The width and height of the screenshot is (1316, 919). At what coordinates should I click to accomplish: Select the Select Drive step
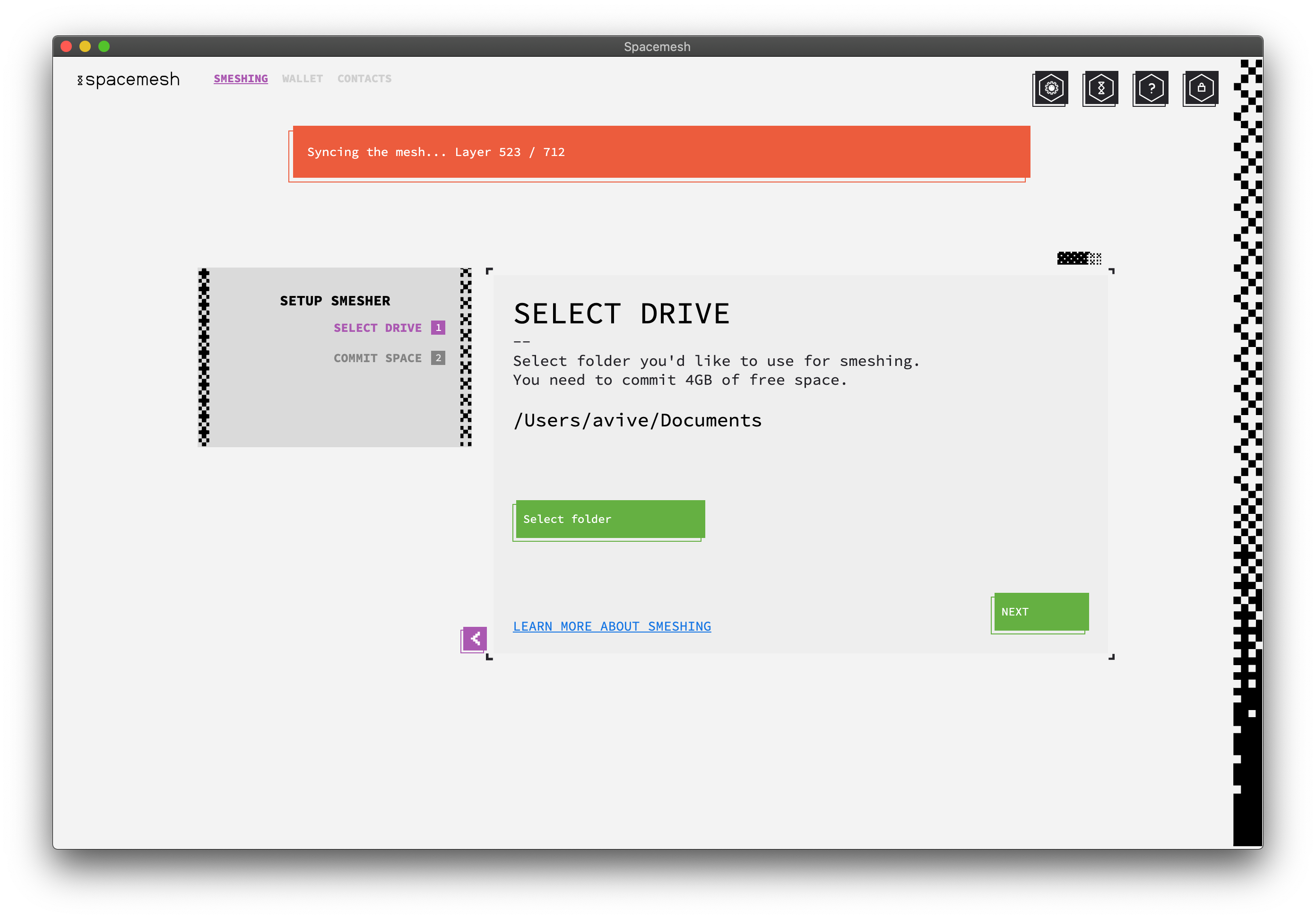(x=377, y=328)
